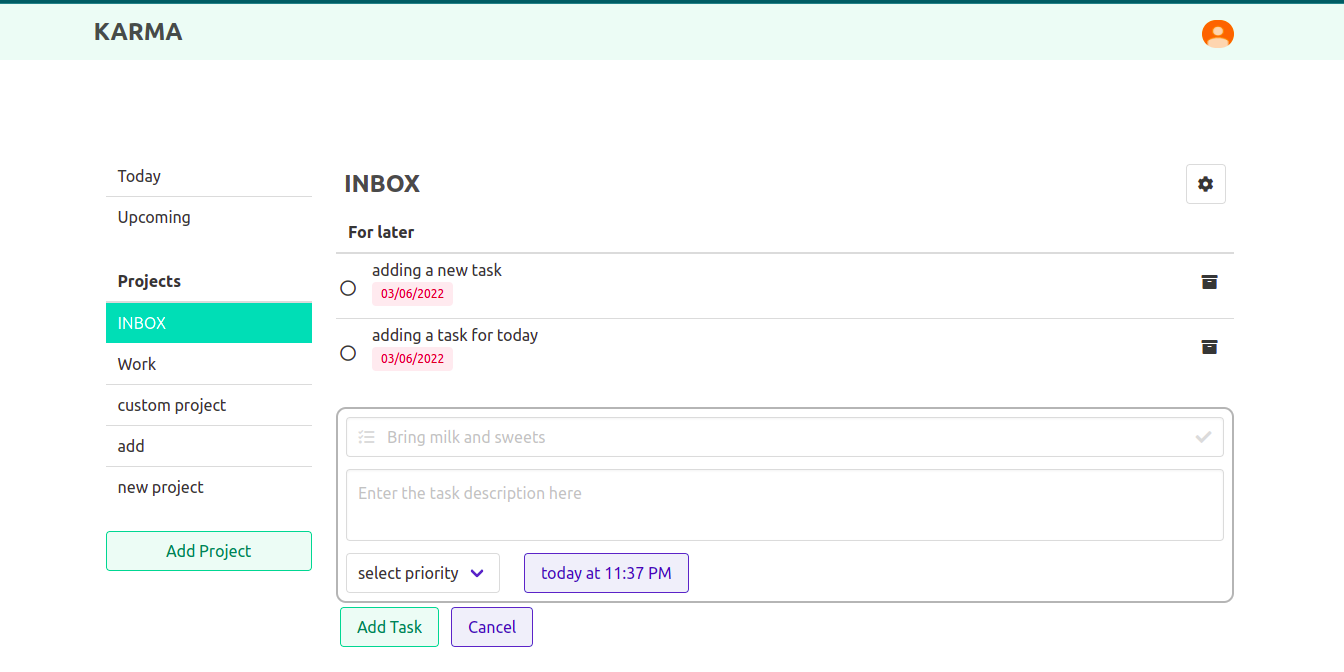The width and height of the screenshot is (1344, 672).
Task: Archive the 'adding a task for today' item
Action: (x=1209, y=347)
